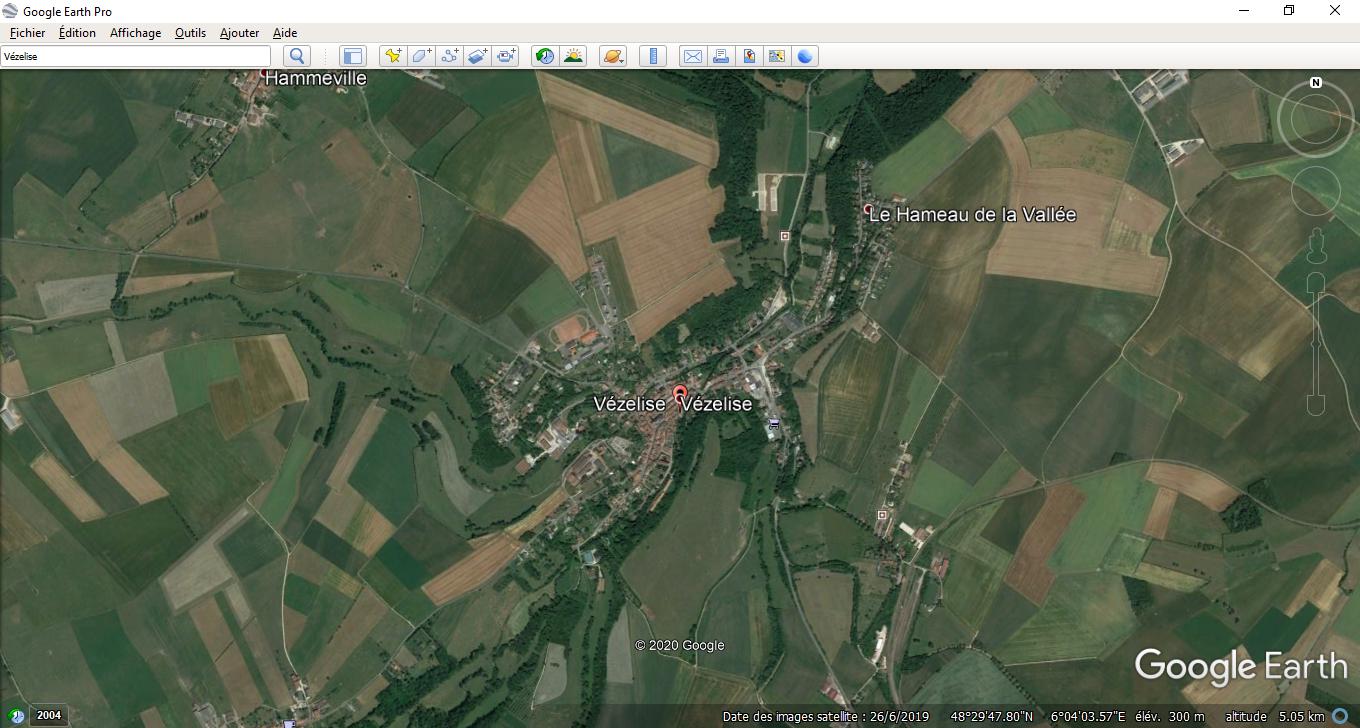Jump to 2004 historical imagery
The height and width of the screenshot is (728, 1360).
[x=49, y=716]
